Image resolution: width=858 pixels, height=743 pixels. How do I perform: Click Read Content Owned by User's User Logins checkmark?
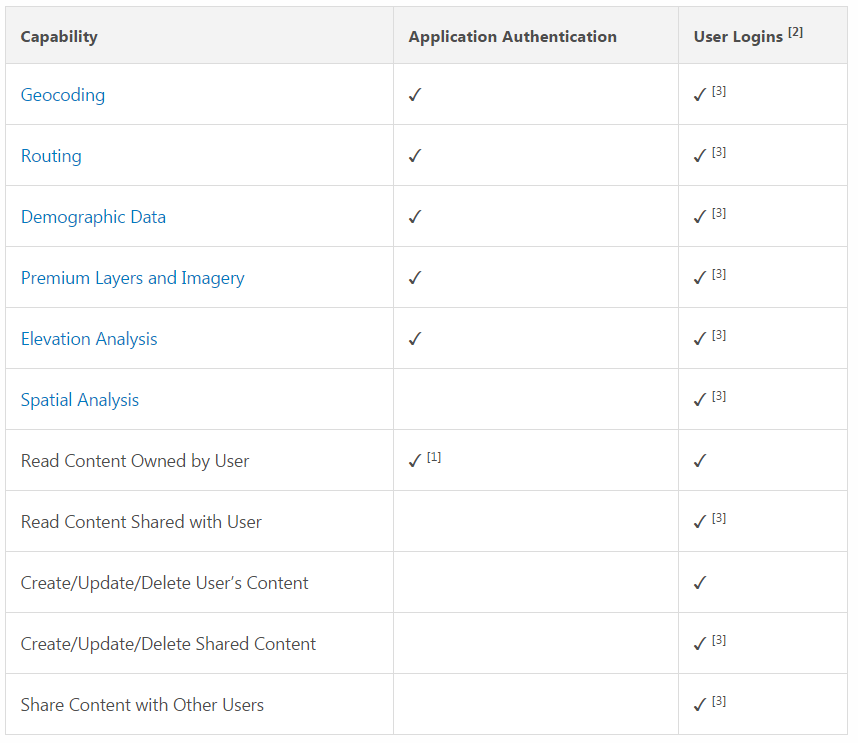[x=700, y=461]
